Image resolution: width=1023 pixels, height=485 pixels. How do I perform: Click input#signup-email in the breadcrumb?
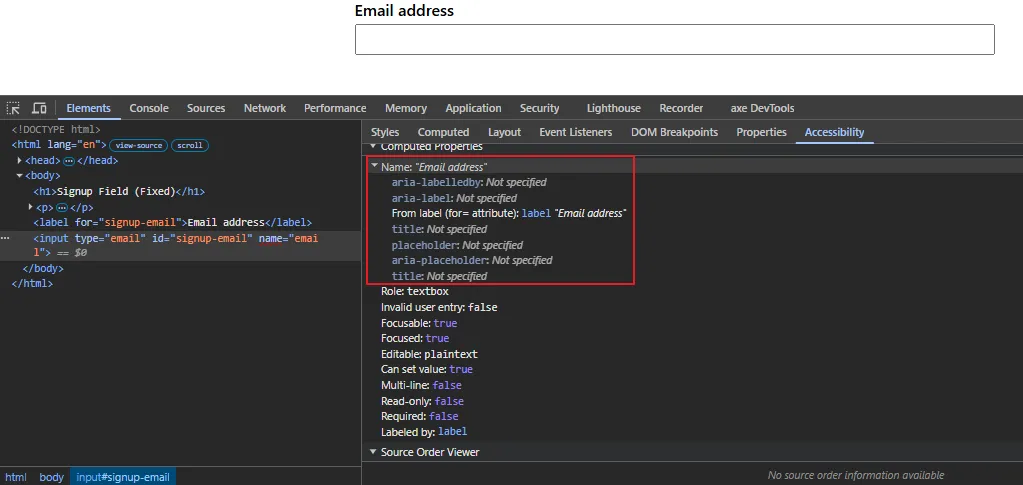123,477
